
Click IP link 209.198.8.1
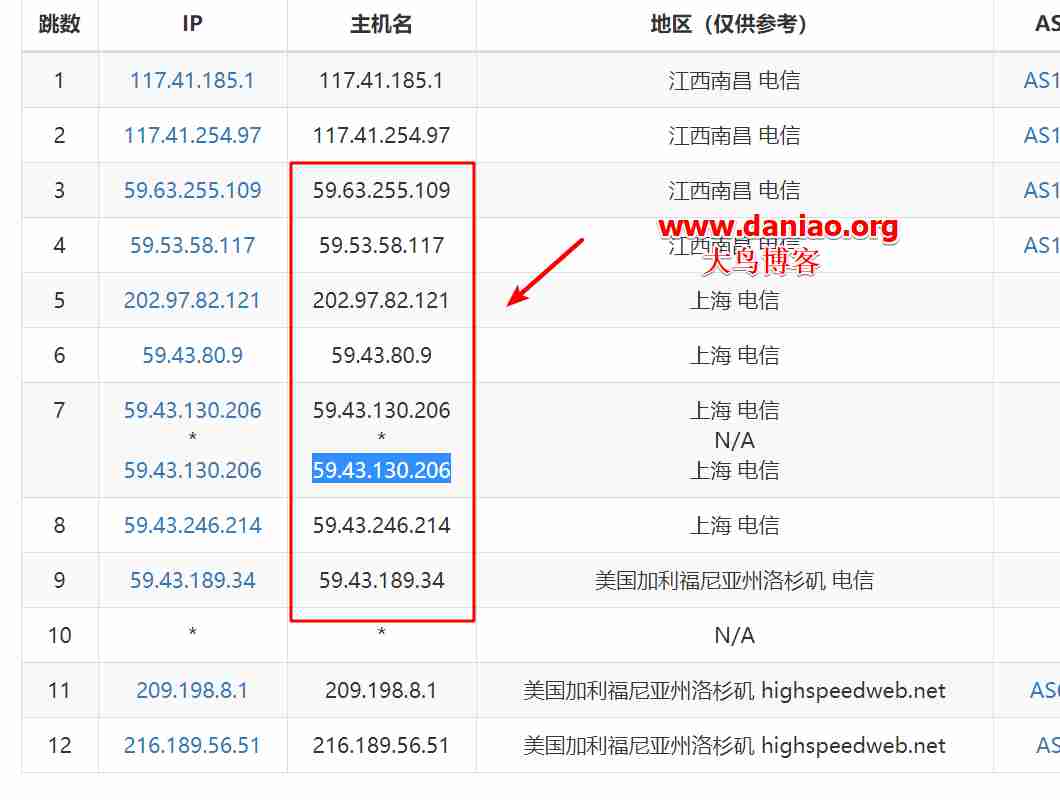[192, 690]
